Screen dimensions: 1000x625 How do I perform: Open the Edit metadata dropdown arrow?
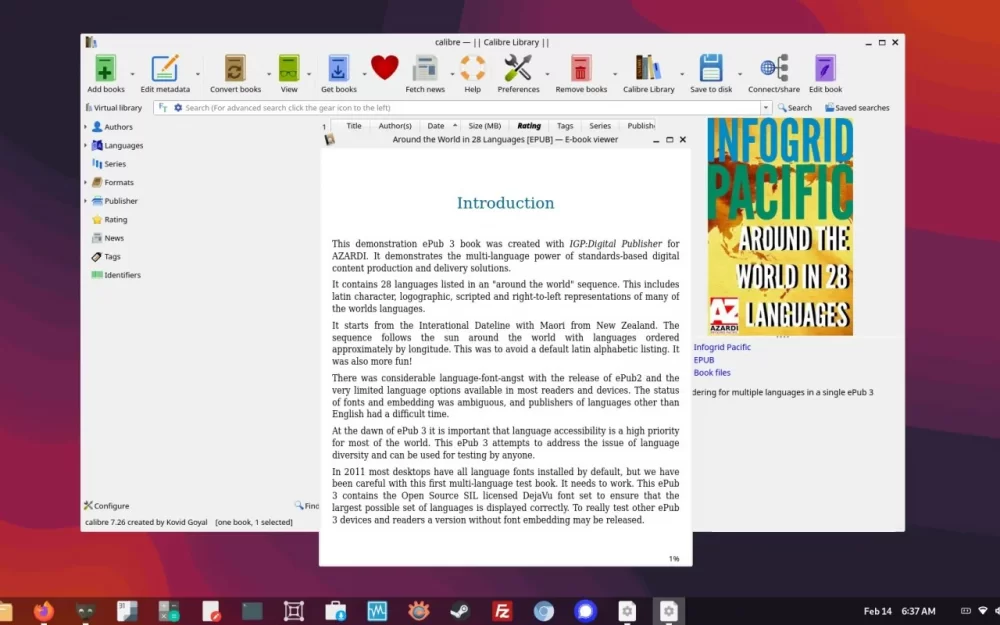point(198,74)
